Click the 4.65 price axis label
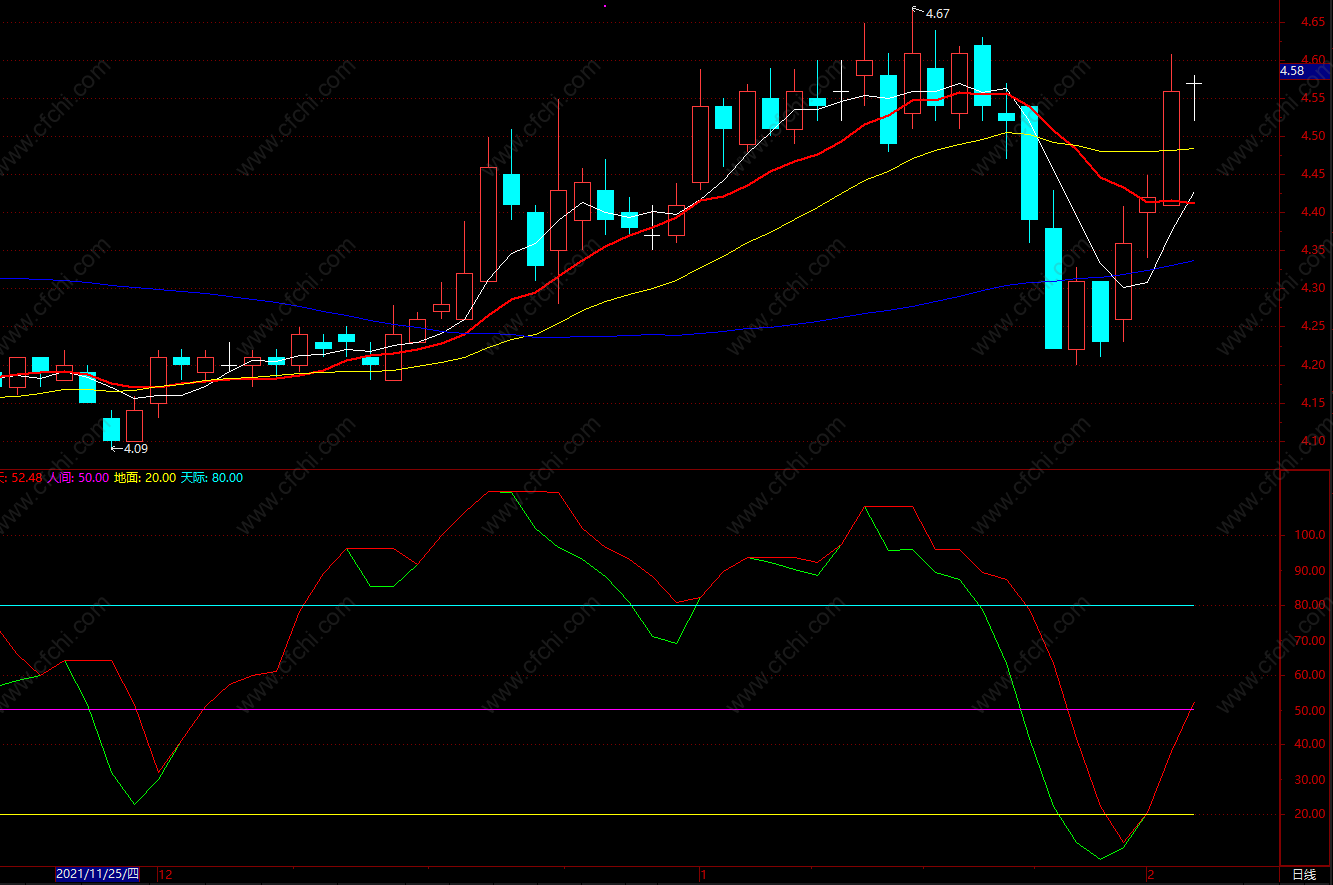The height and width of the screenshot is (885, 1333). pyautogui.click(x=1313, y=22)
